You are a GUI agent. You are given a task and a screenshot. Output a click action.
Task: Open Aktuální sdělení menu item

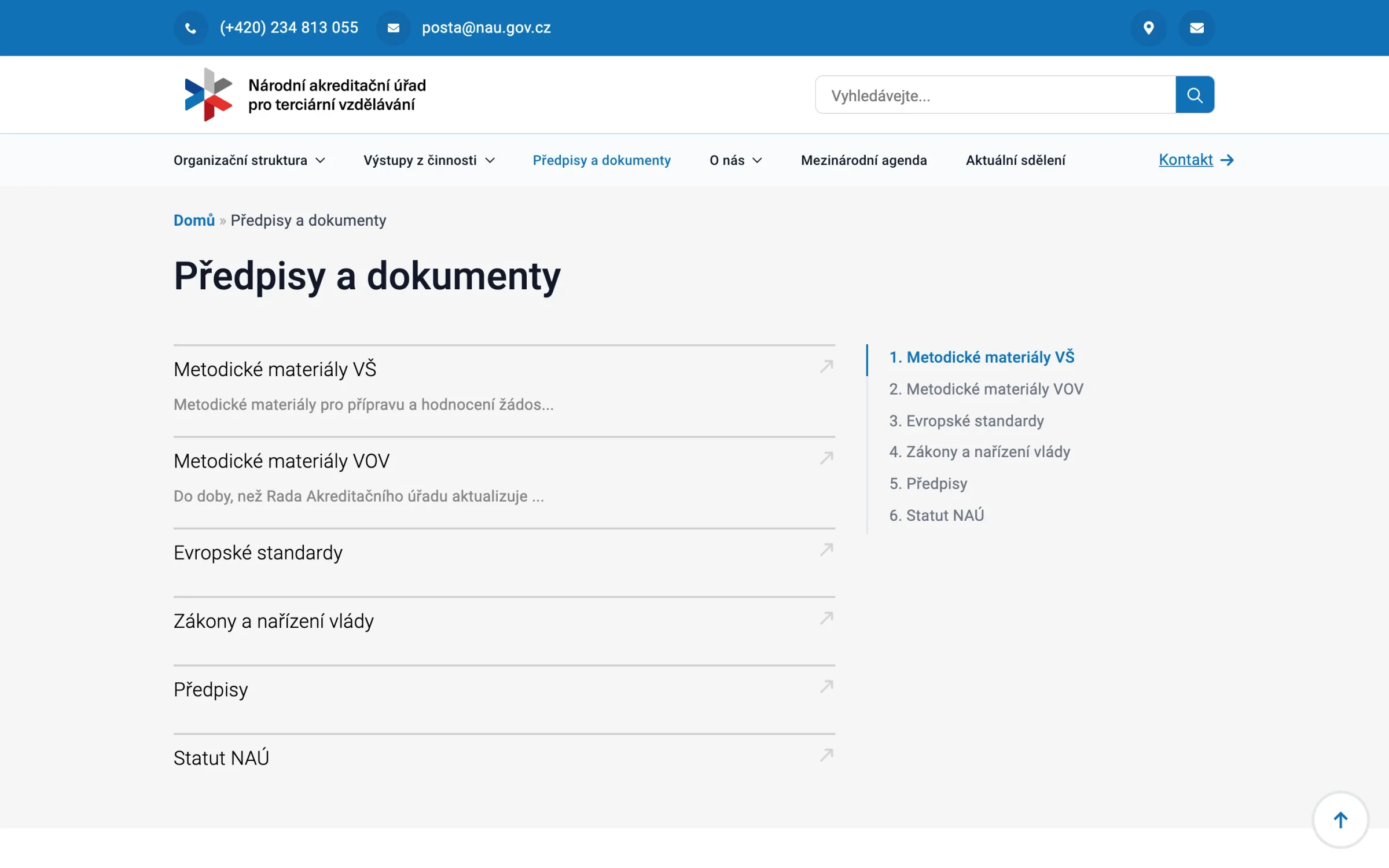point(1015,160)
